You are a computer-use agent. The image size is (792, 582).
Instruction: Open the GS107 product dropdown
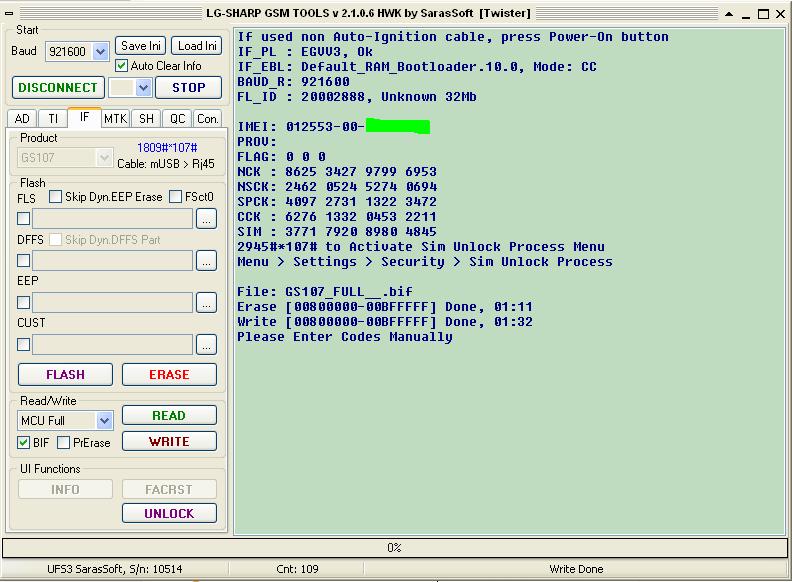[x=104, y=158]
